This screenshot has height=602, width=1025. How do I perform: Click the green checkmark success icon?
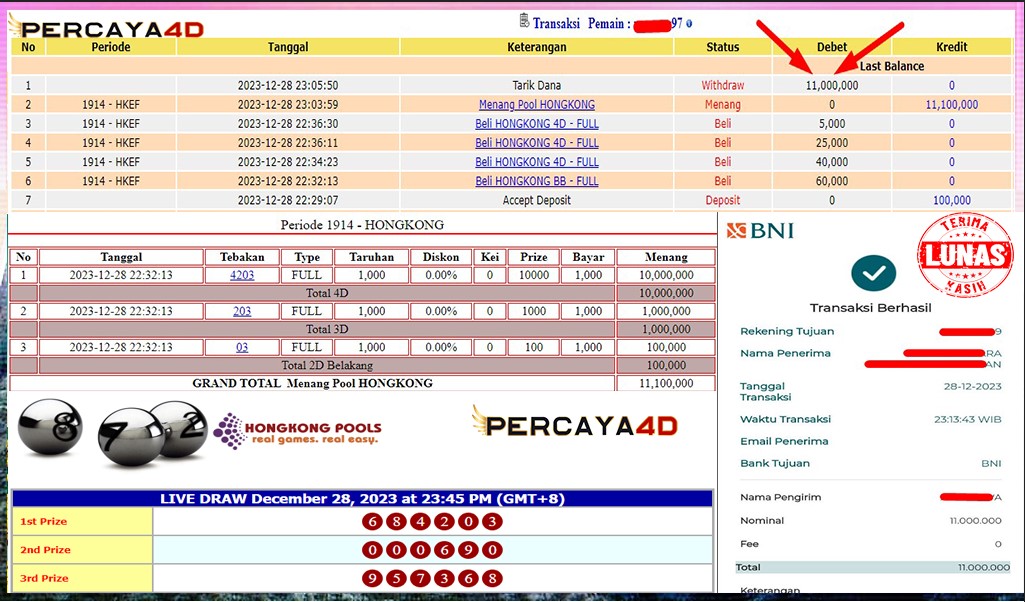pyautogui.click(x=873, y=272)
